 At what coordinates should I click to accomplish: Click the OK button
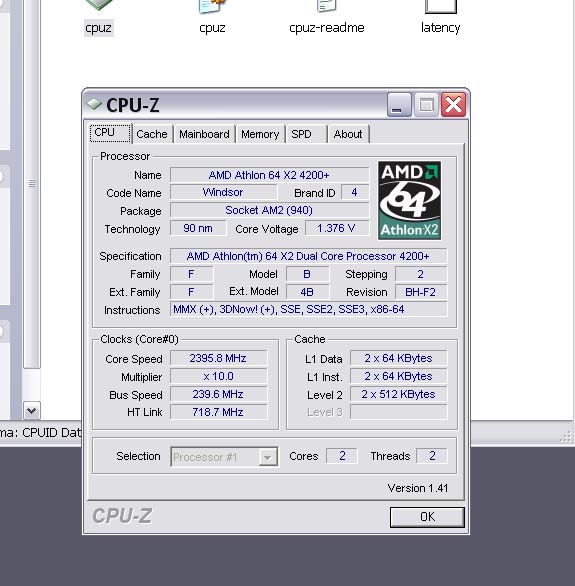[x=427, y=517]
